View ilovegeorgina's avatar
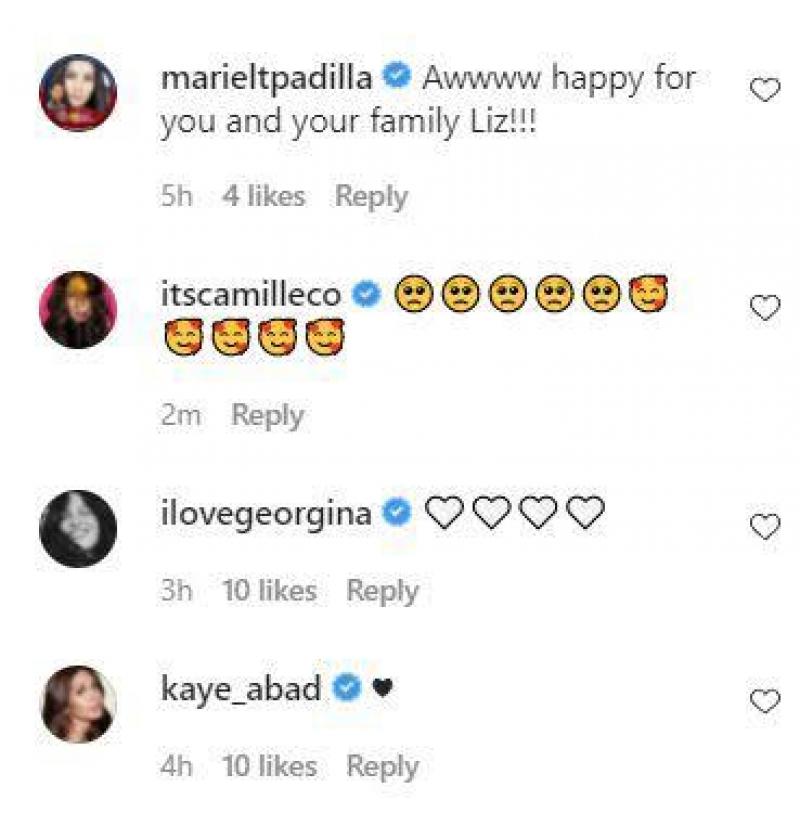 coord(78,528)
